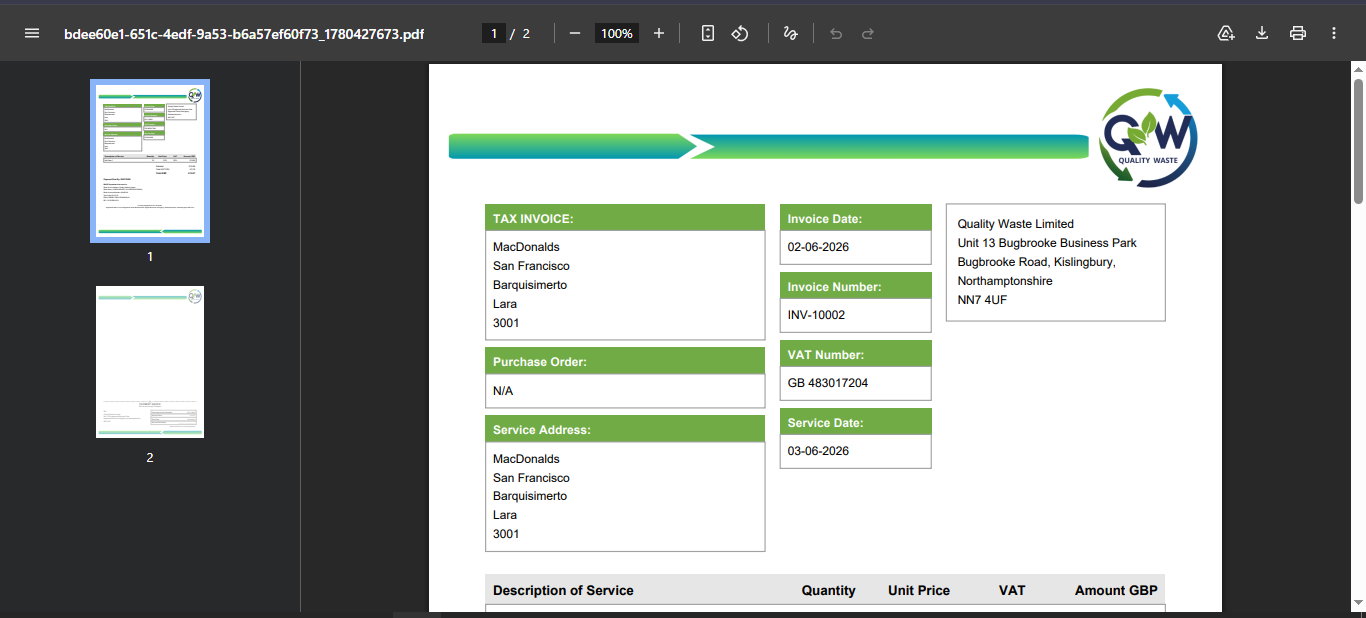
Task: Click the total page count 2
Action: [526, 33]
